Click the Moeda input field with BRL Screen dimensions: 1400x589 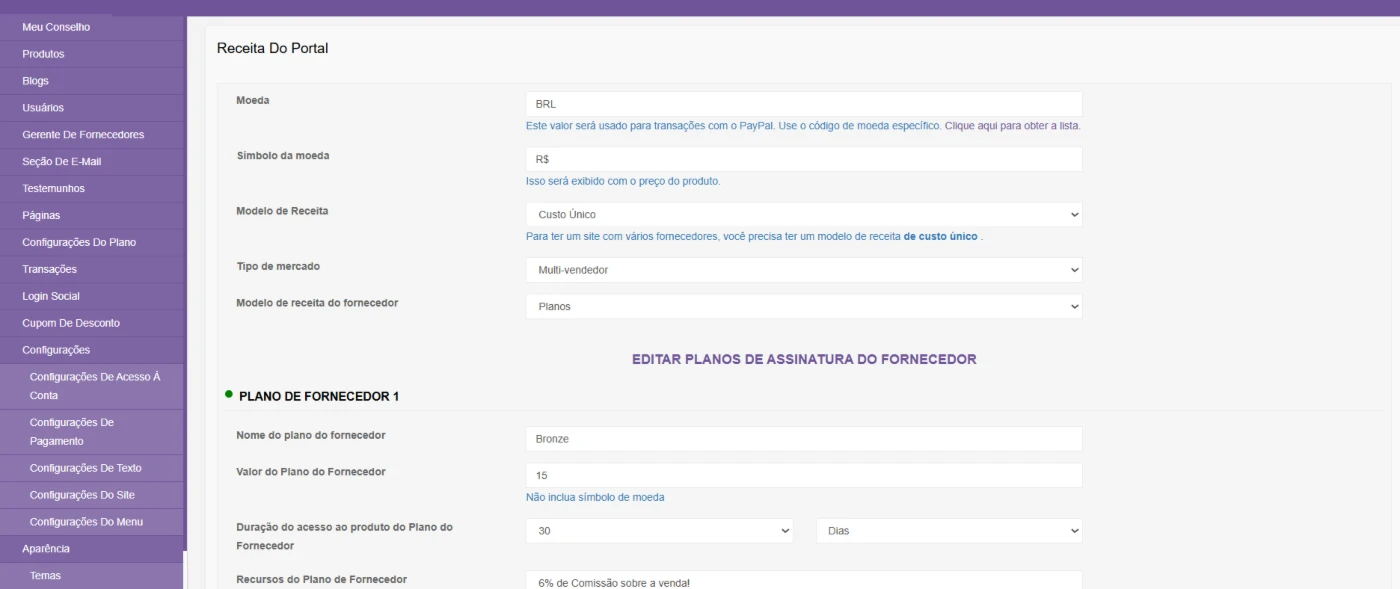(x=804, y=104)
